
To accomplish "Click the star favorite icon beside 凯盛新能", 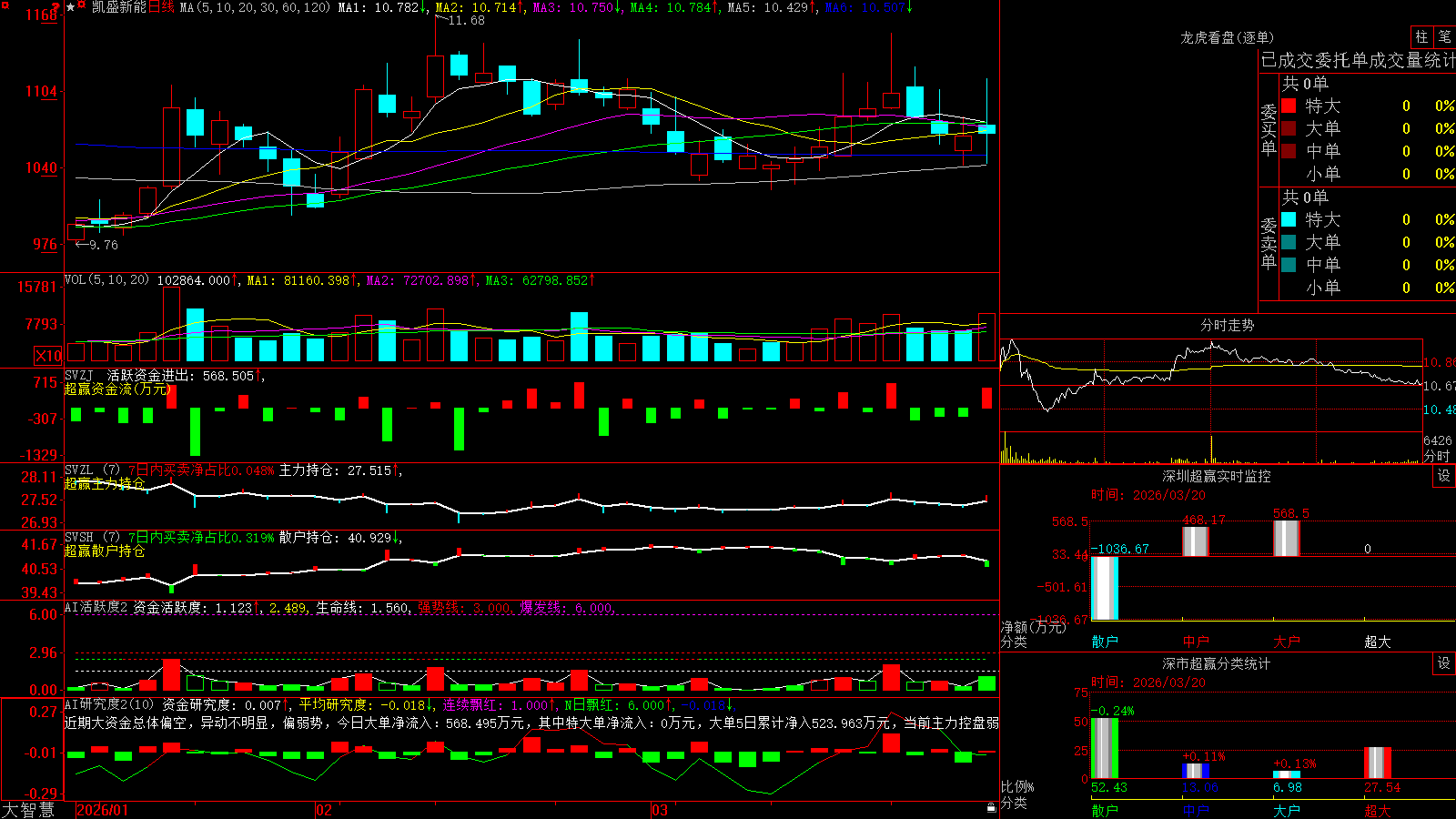I will [x=70, y=7].
